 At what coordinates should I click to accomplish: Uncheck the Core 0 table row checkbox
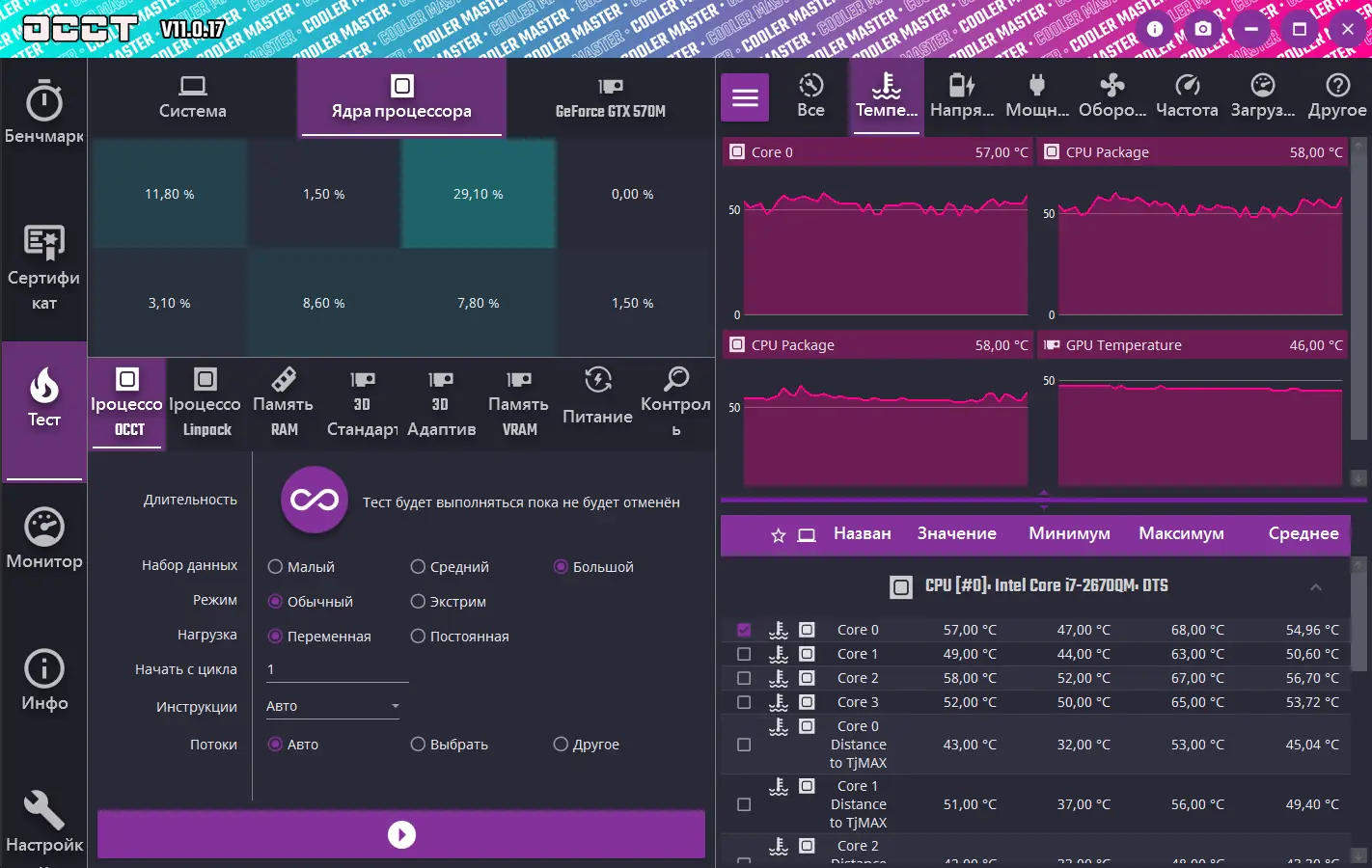[744, 630]
